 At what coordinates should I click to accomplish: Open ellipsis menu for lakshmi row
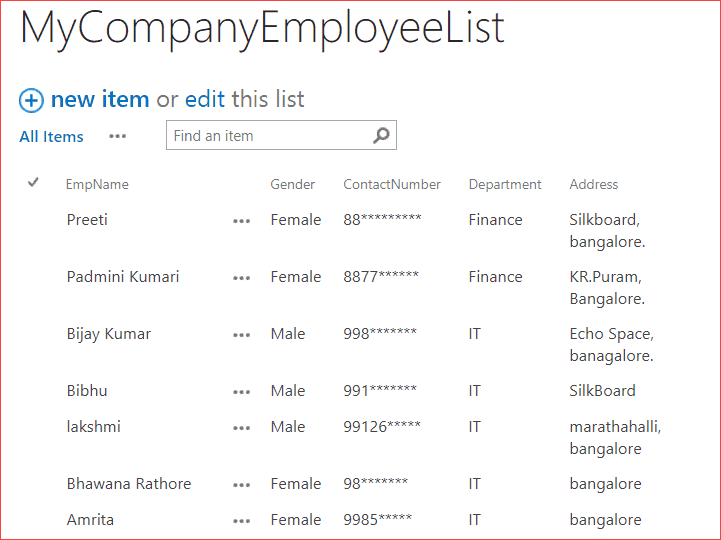241,428
